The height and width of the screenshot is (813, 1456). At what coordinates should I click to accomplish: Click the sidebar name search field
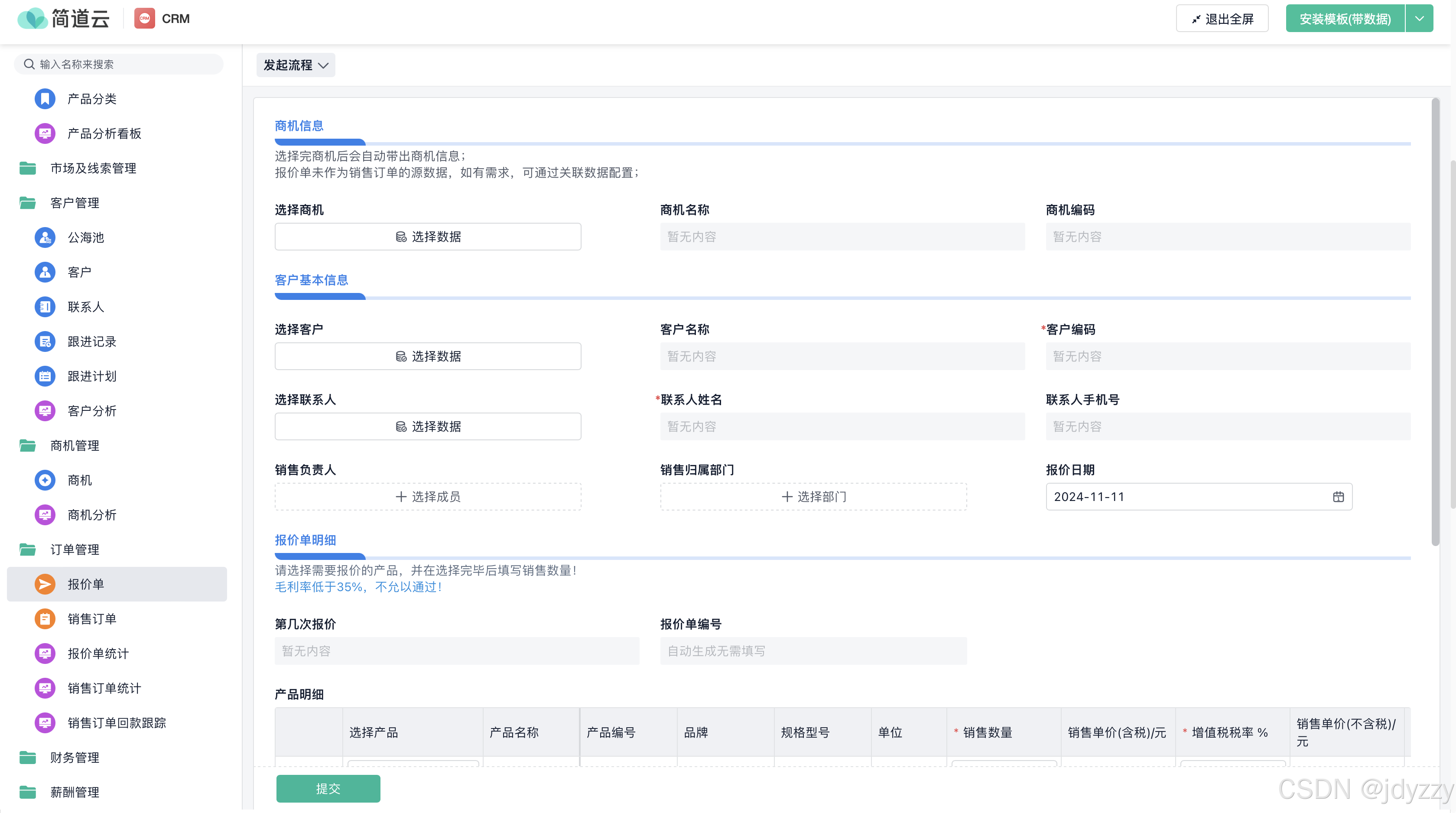tap(119, 65)
